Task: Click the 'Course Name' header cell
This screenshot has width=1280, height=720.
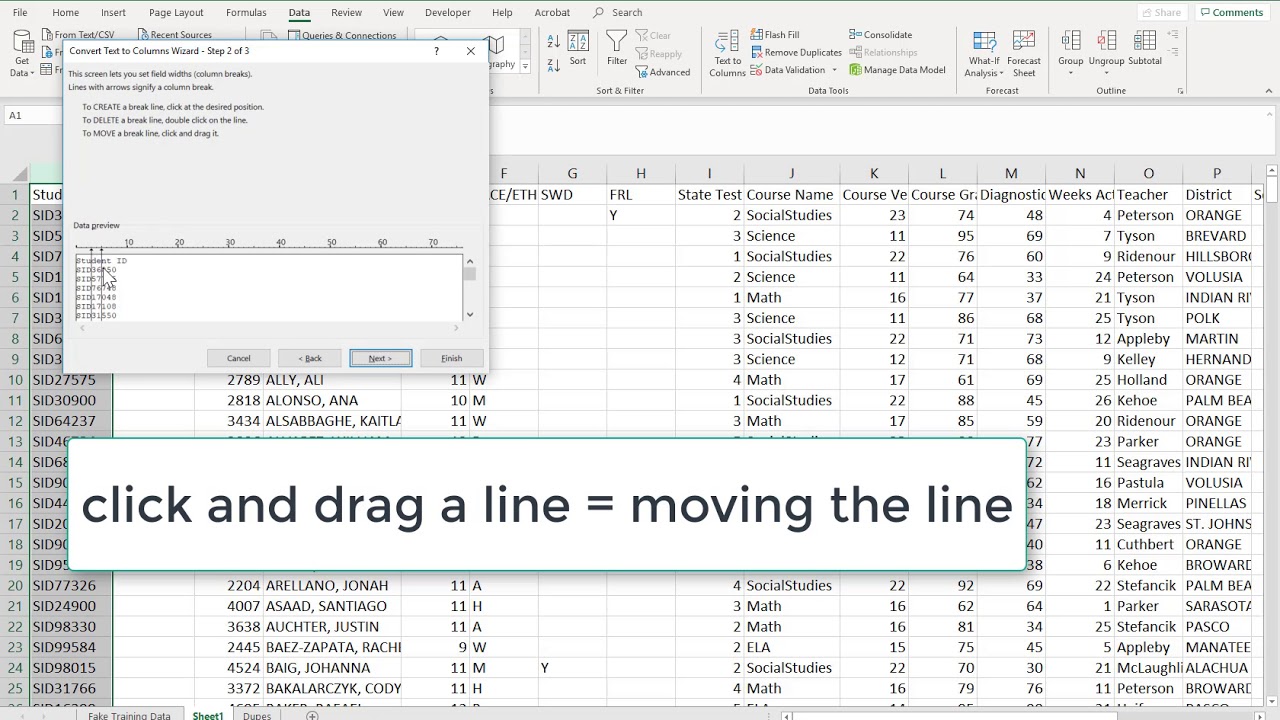Action: coord(791,195)
